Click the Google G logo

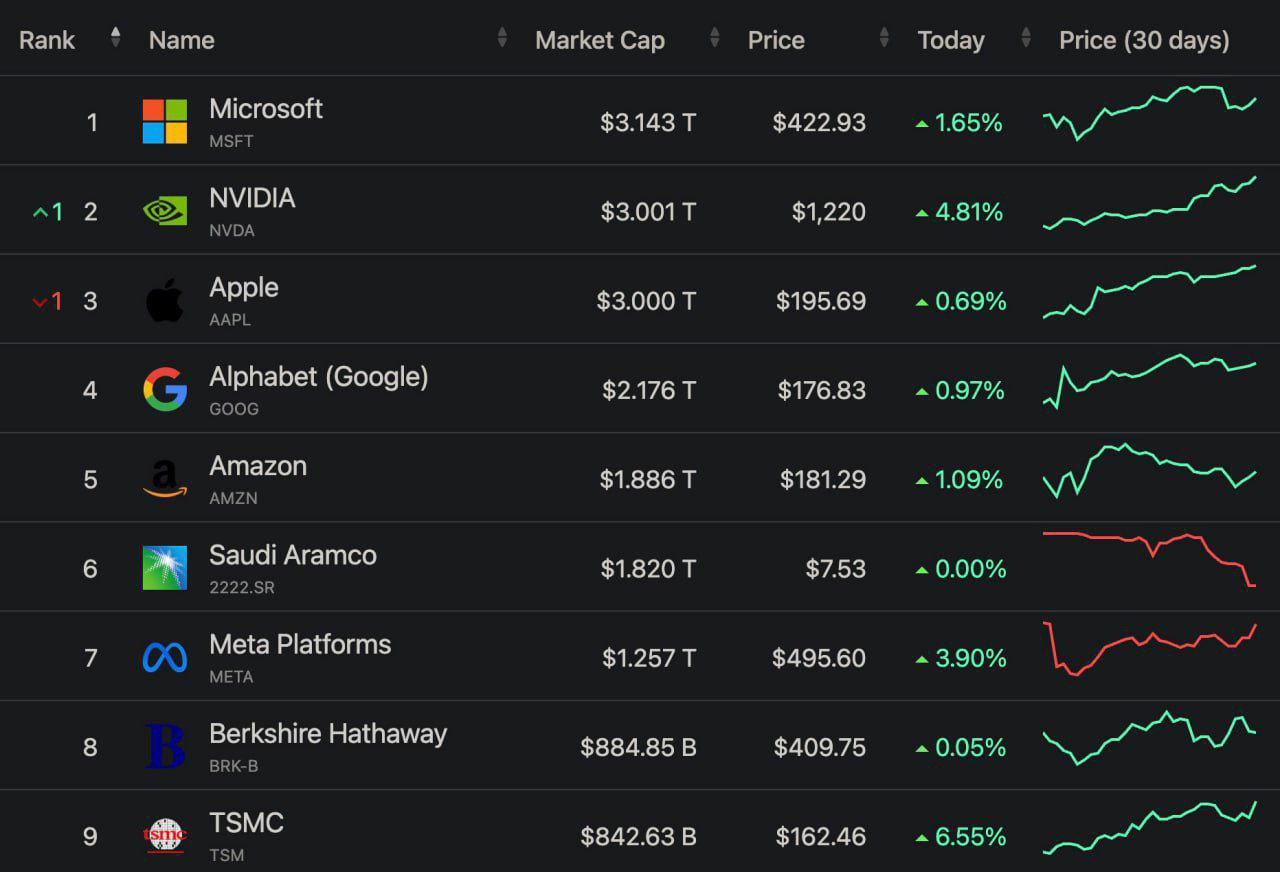pyautogui.click(x=165, y=390)
